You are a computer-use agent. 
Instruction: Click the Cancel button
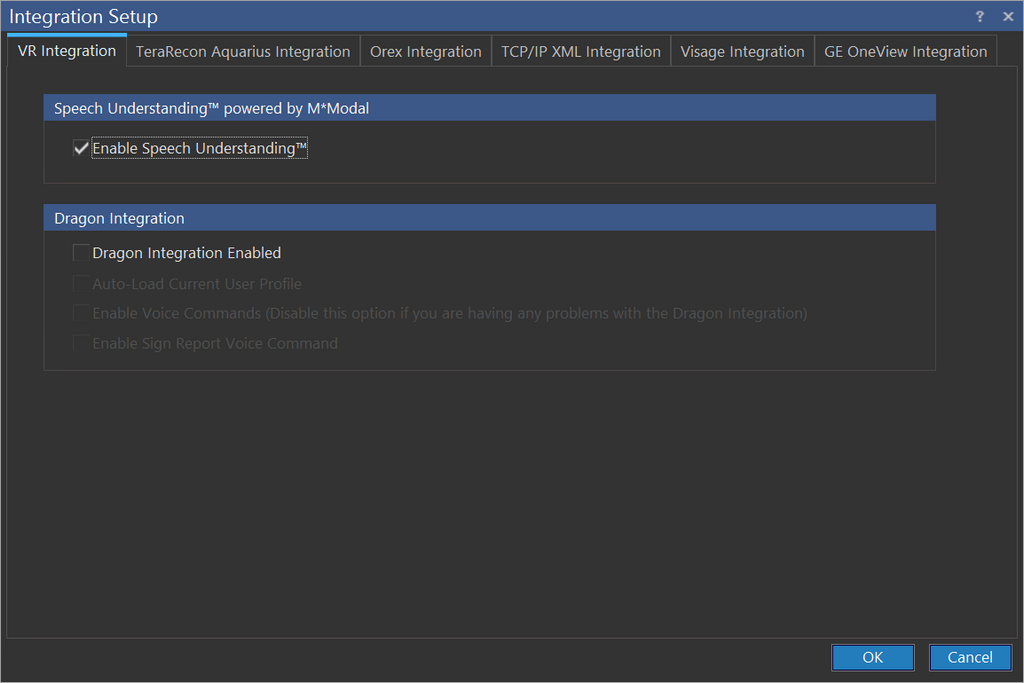(969, 657)
